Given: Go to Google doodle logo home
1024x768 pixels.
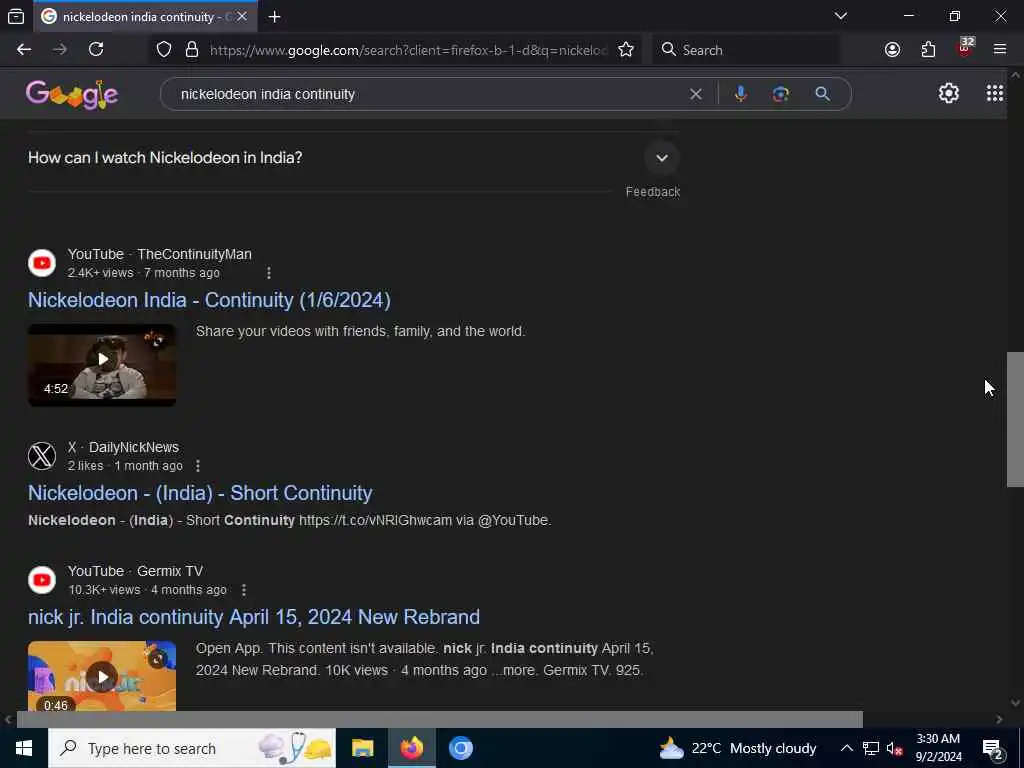Looking at the screenshot, I should pyautogui.click(x=72, y=94).
